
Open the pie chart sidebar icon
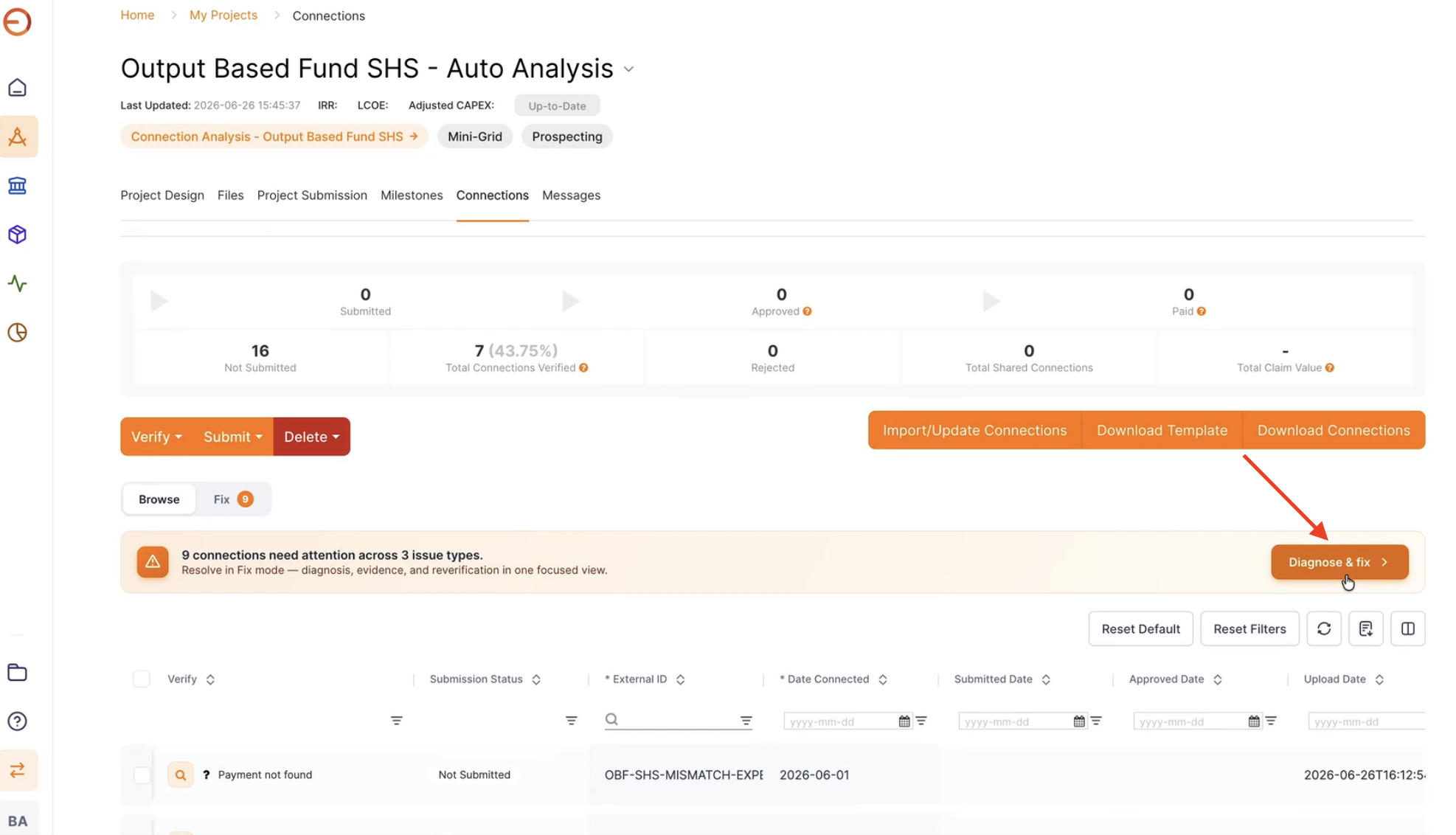click(18, 333)
